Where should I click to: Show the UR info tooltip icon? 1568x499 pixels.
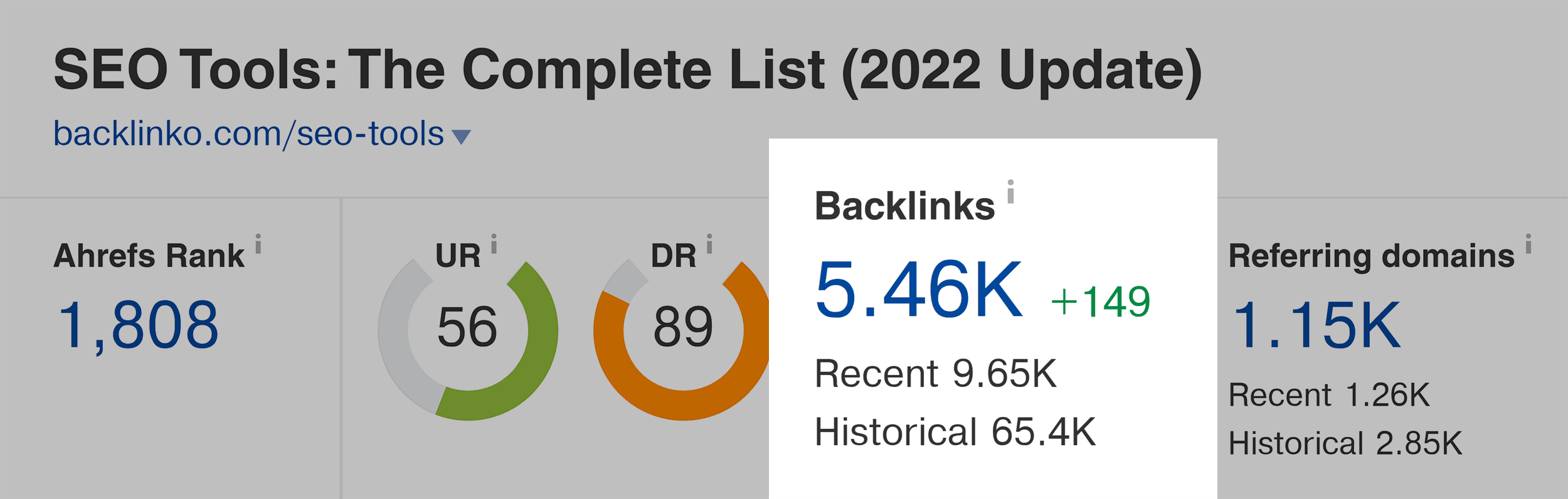[x=494, y=243]
